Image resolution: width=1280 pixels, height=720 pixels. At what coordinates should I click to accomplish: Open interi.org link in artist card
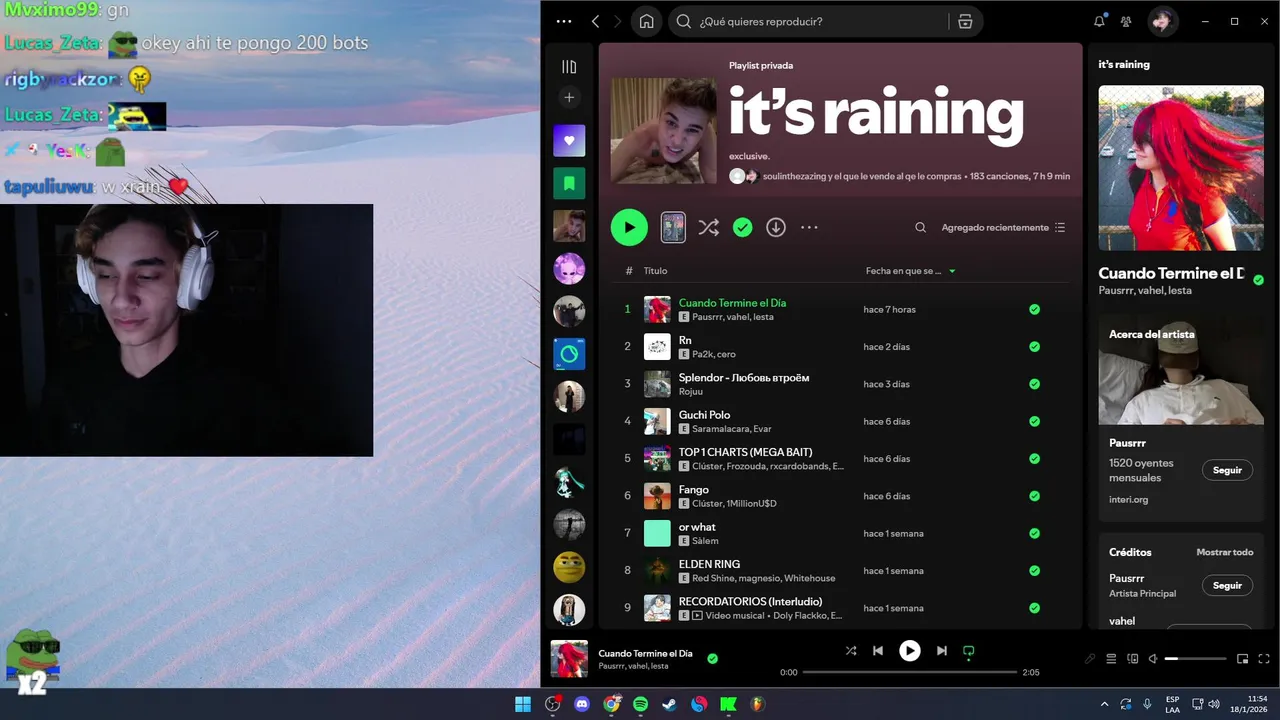(x=1128, y=499)
